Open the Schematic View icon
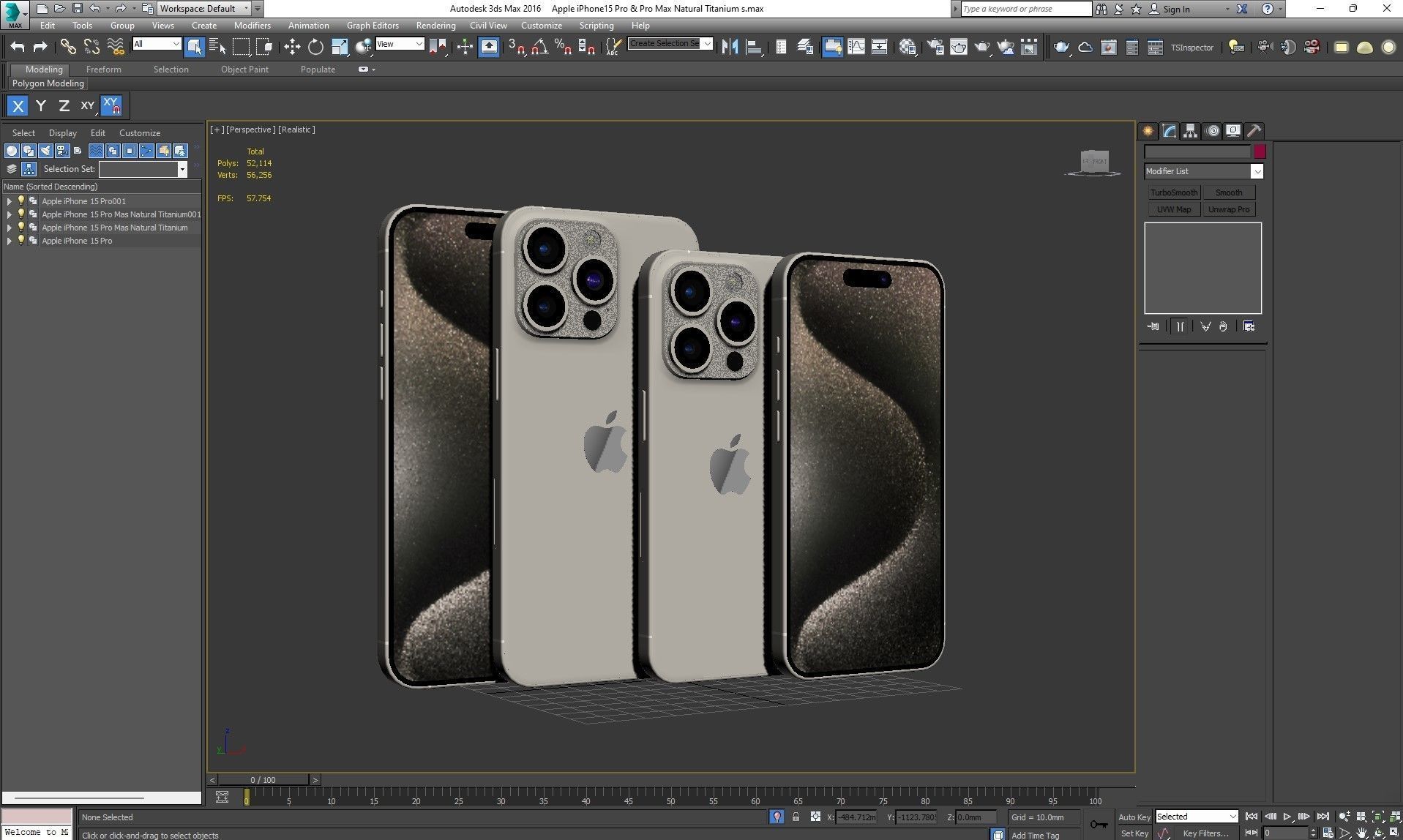 [x=879, y=47]
